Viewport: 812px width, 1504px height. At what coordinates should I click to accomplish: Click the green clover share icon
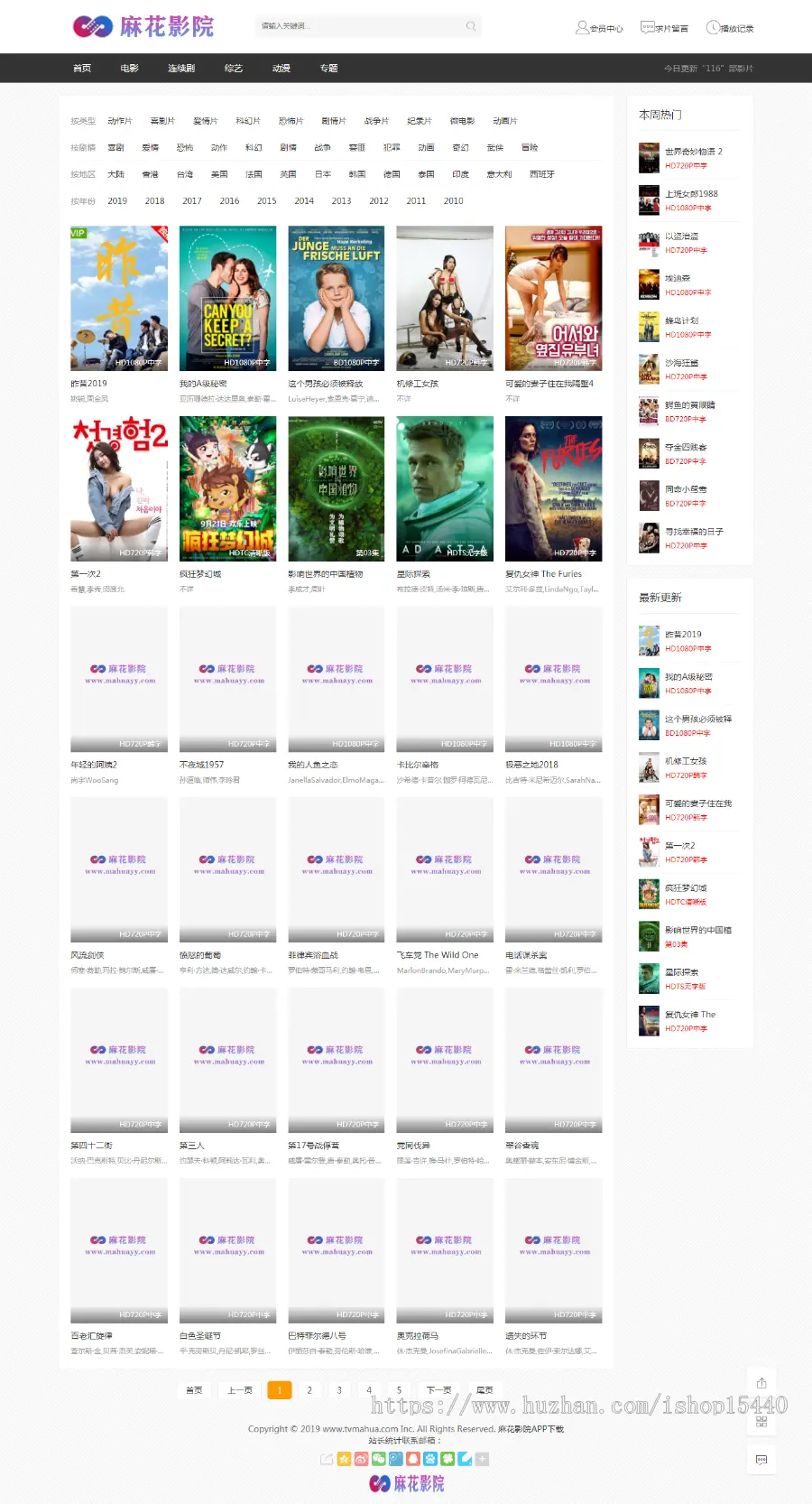point(448,1459)
